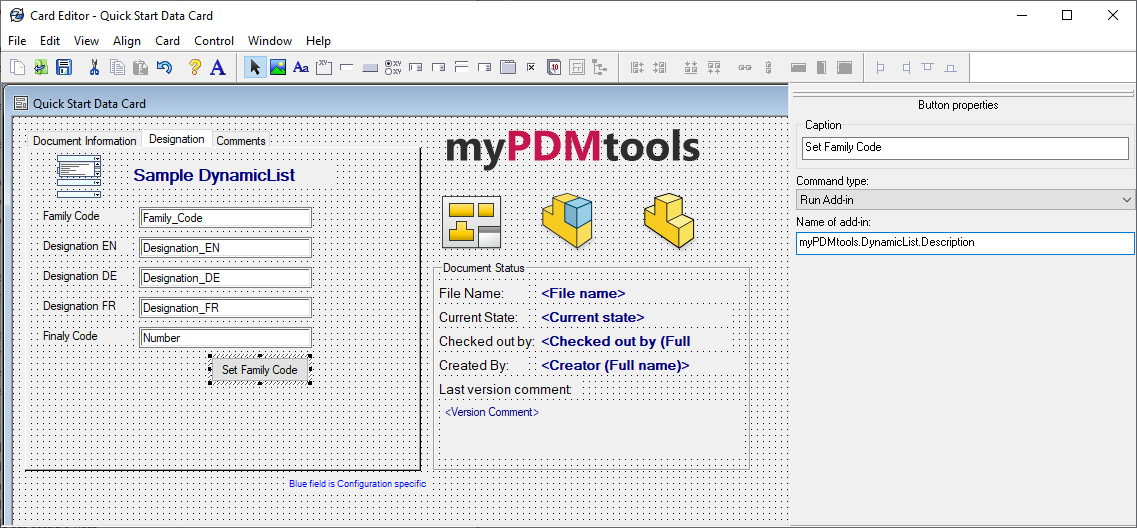1137x528 pixels.
Task: Open the Control menu
Action: click(213, 41)
